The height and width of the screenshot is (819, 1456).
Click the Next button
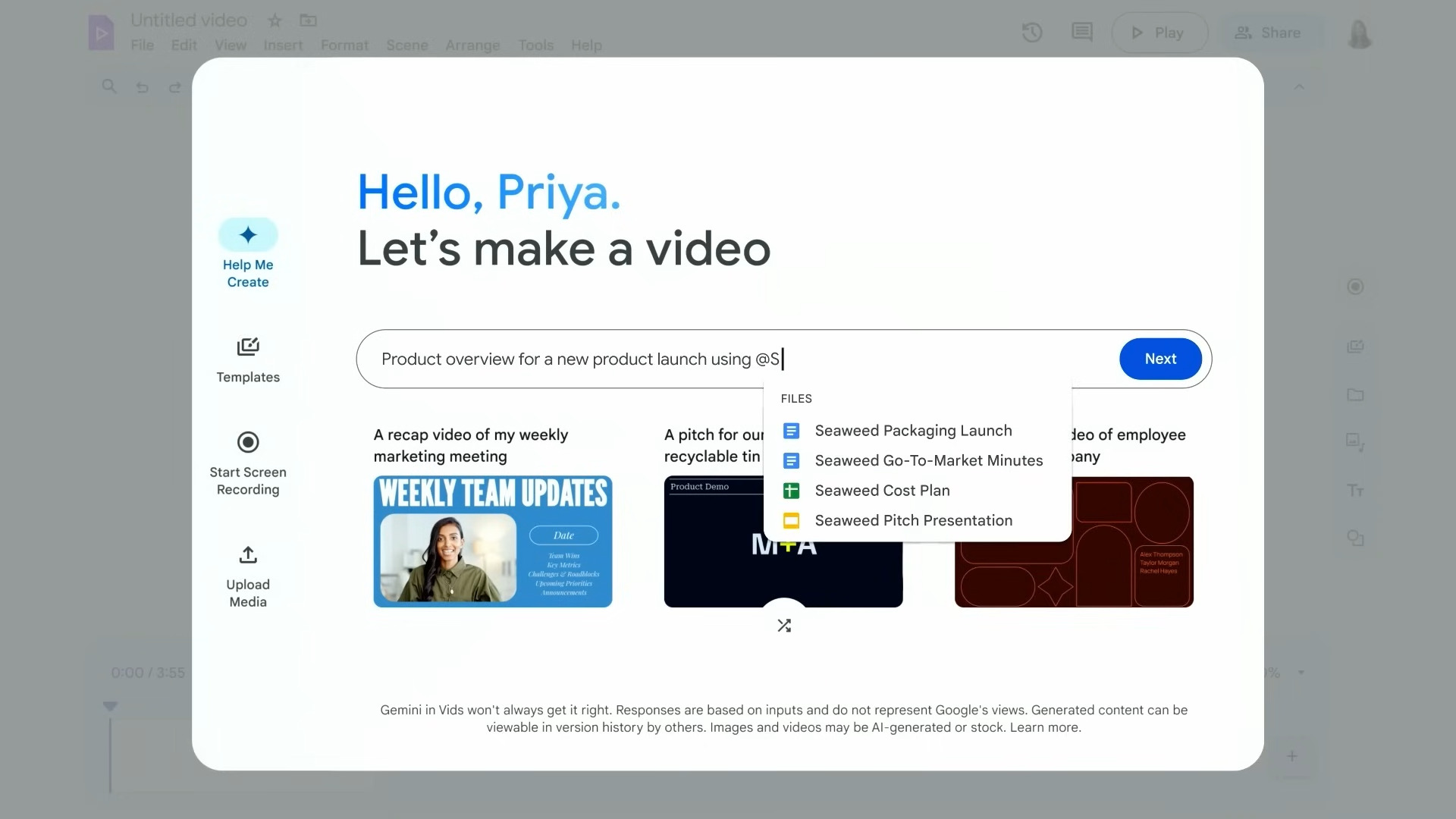coord(1160,359)
